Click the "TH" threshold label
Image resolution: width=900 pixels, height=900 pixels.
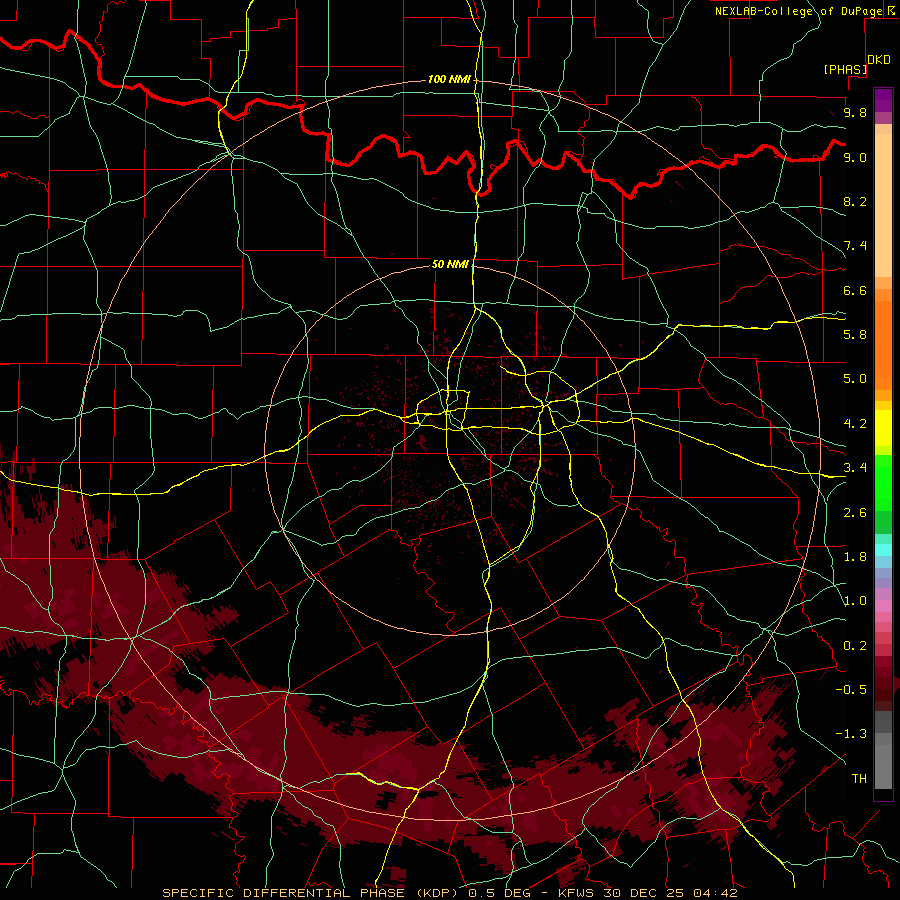pyautogui.click(x=859, y=778)
